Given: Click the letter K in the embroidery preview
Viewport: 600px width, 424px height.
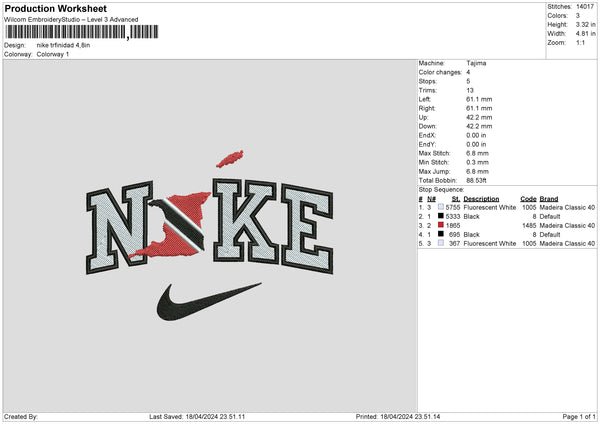Looking at the screenshot, I should click(245, 221).
